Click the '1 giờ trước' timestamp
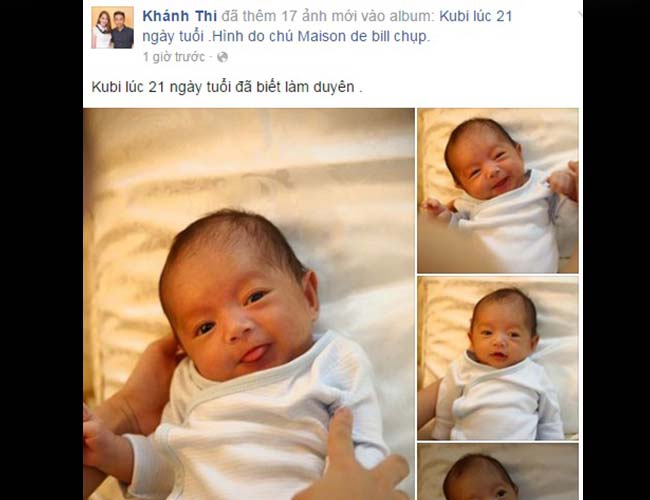Image resolution: width=650 pixels, height=500 pixels. point(173,57)
